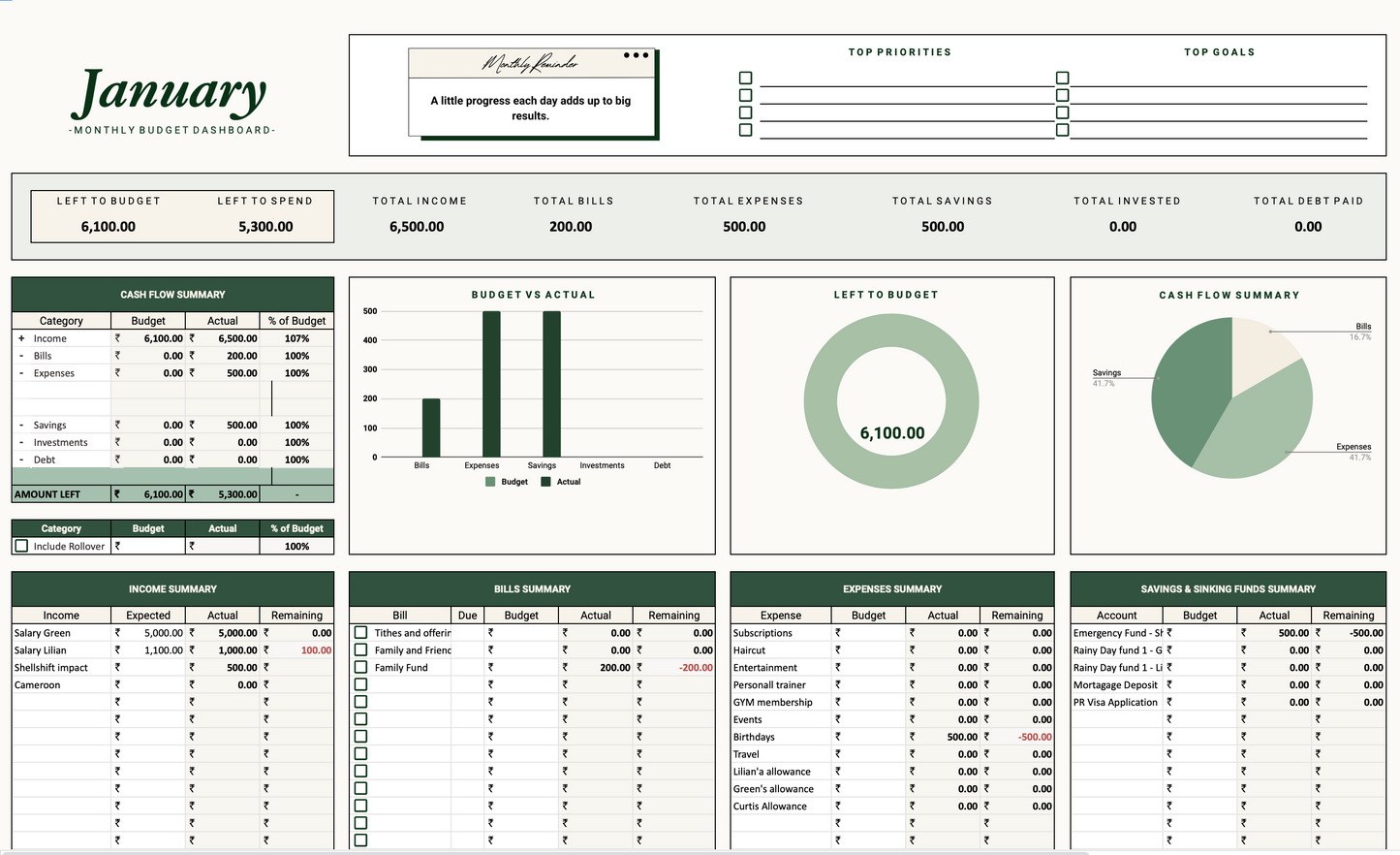
Task: Click the Birthdays remaining -500.00 cell
Action: (x=1016, y=737)
